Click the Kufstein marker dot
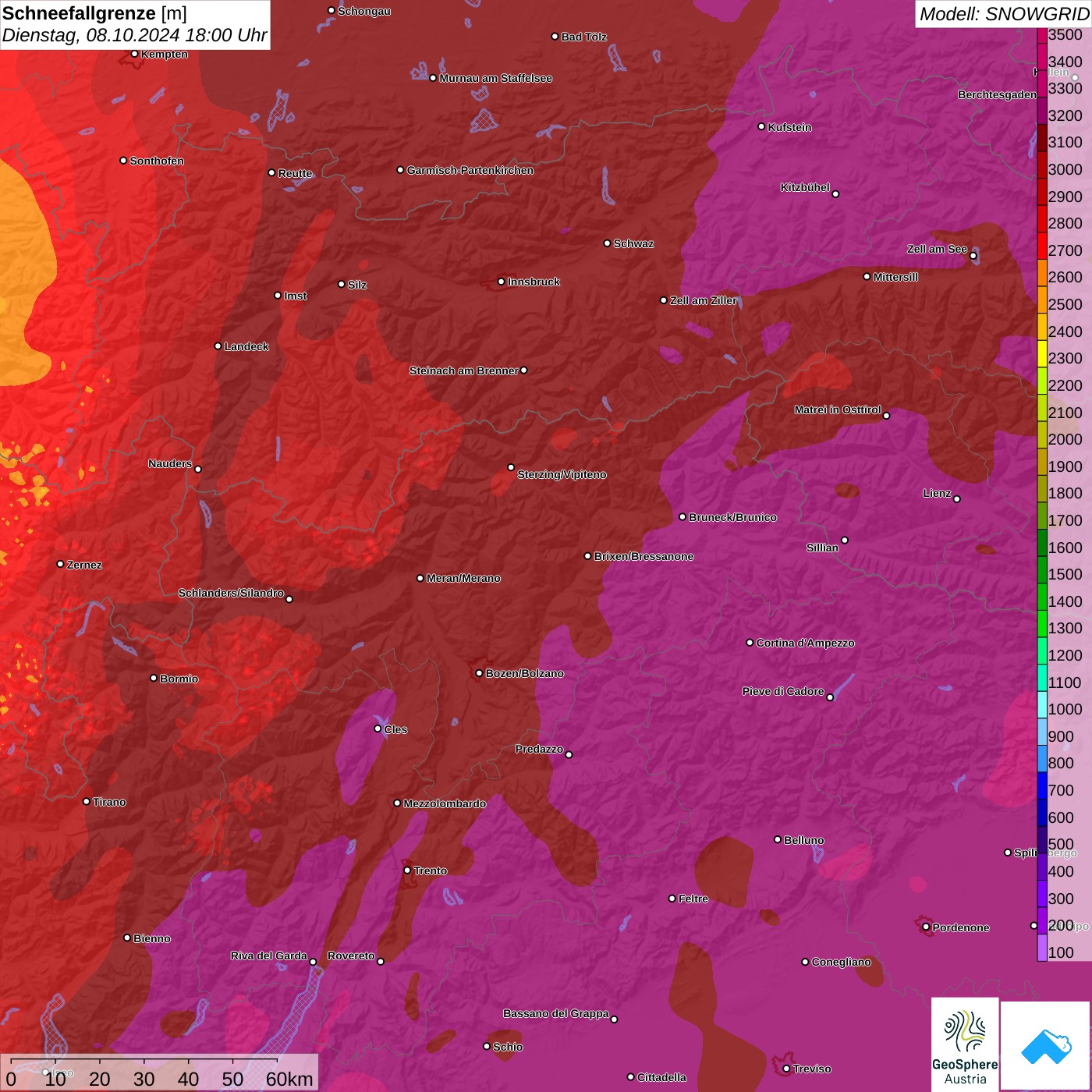Viewport: 1092px width, 1092px height. [762, 126]
